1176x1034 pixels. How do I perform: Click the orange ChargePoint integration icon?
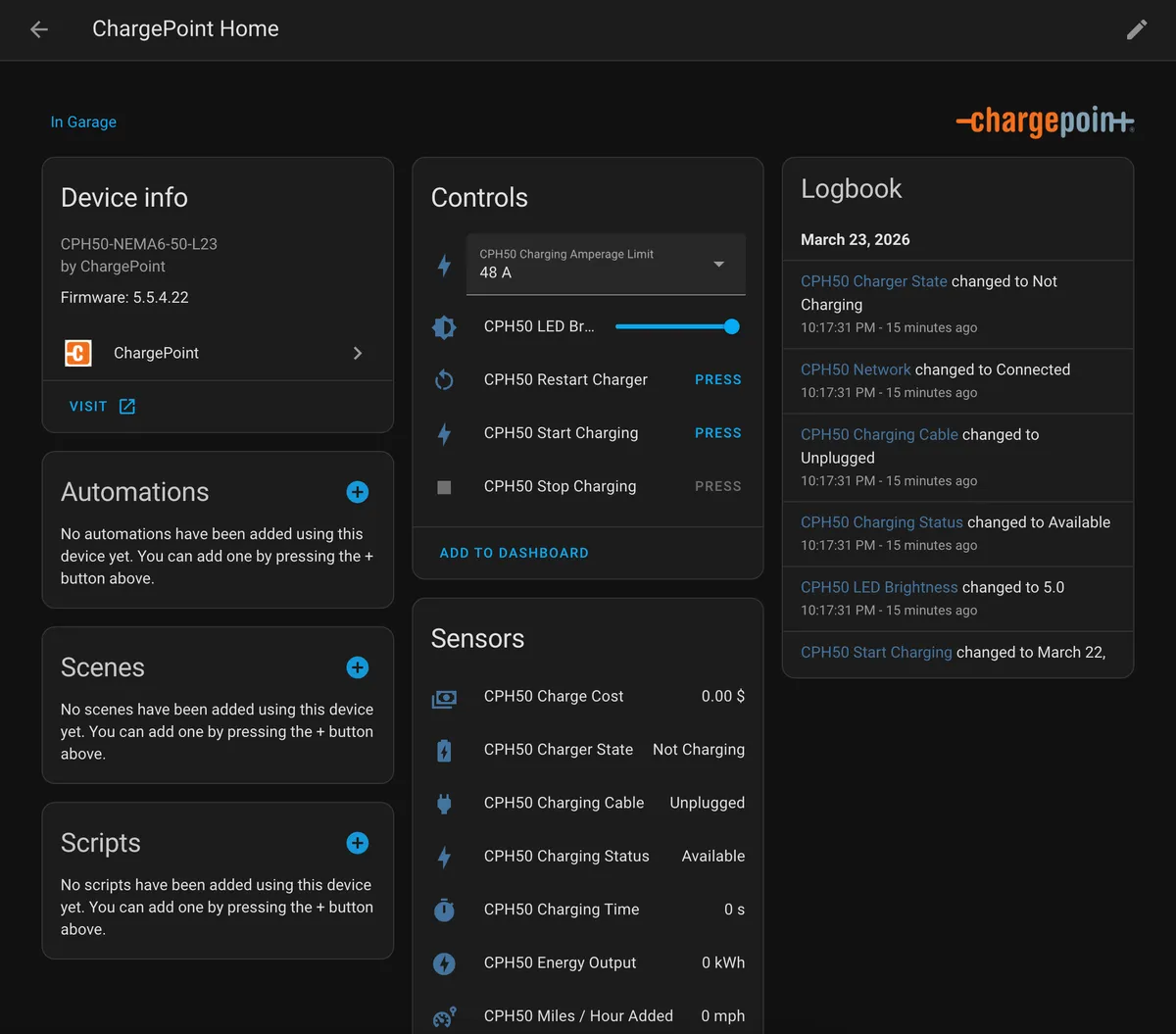tap(78, 353)
